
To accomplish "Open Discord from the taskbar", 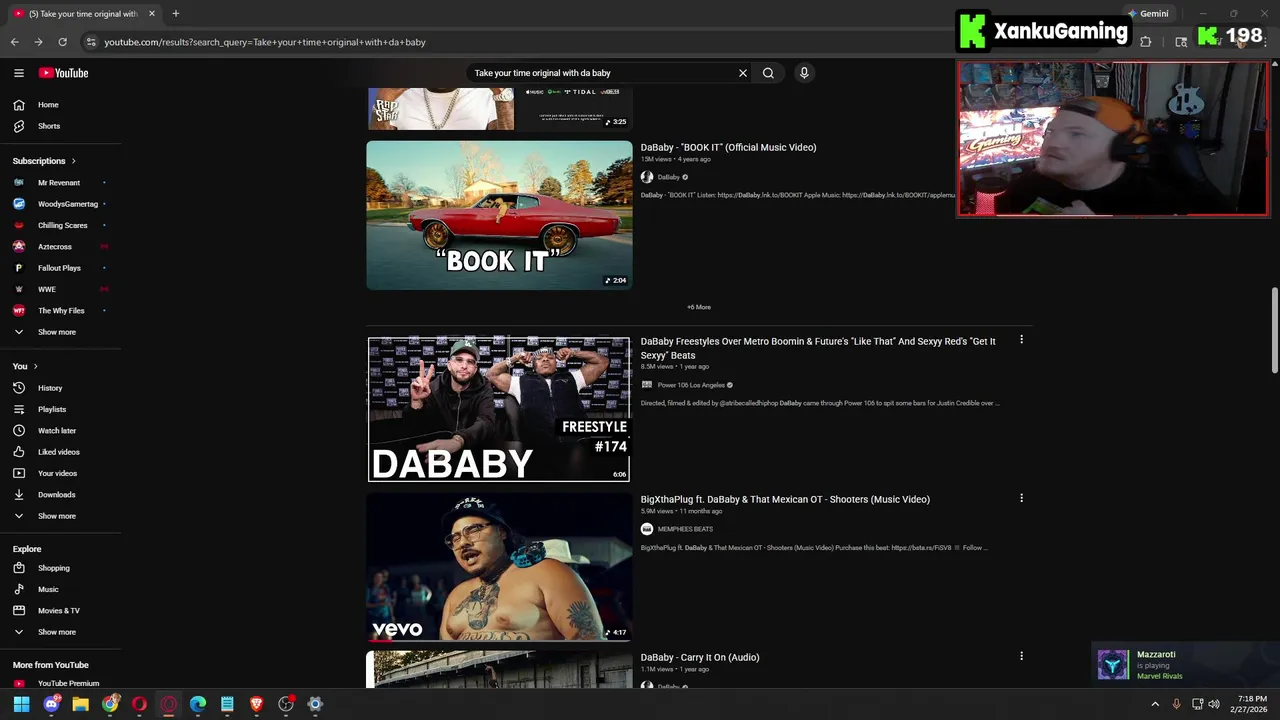I will (x=51, y=704).
